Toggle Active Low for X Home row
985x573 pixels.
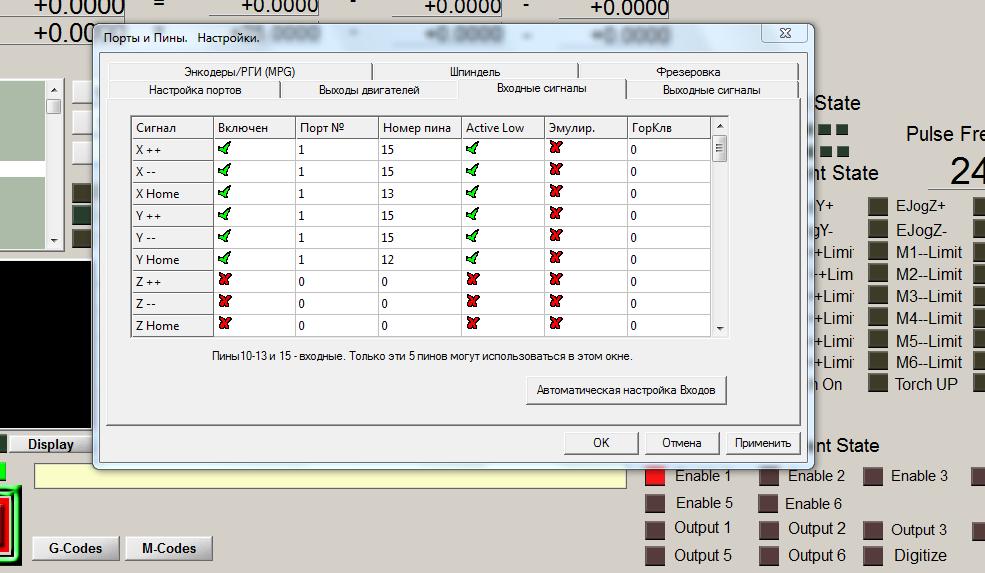point(472,192)
